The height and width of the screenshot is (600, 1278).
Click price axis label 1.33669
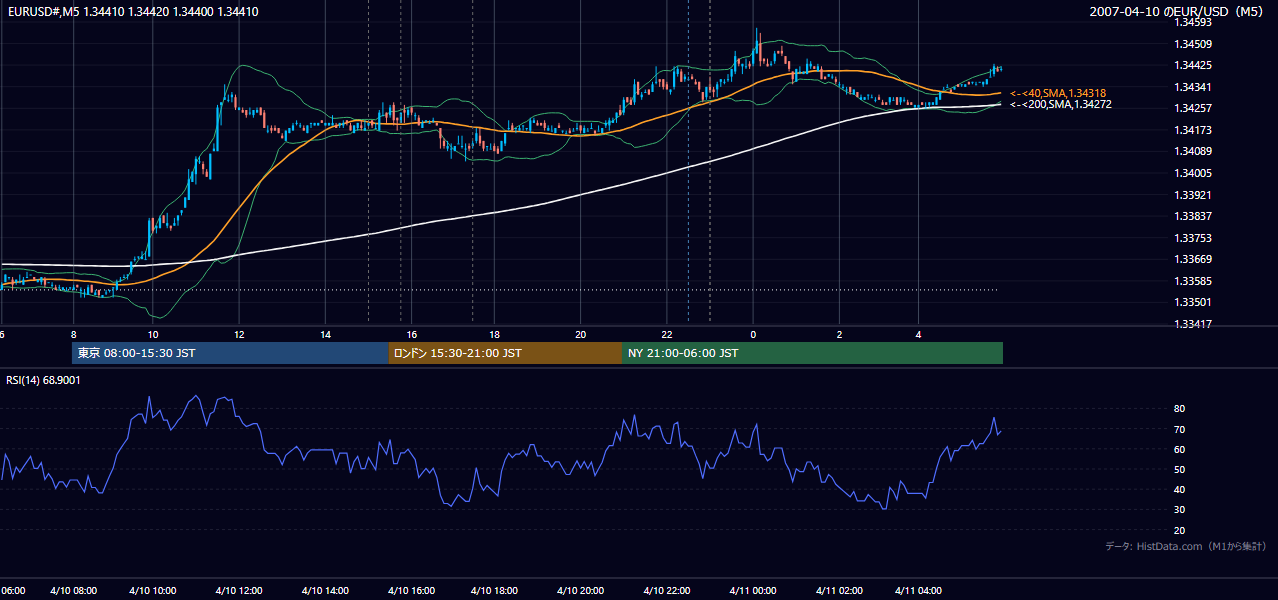point(1193,260)
